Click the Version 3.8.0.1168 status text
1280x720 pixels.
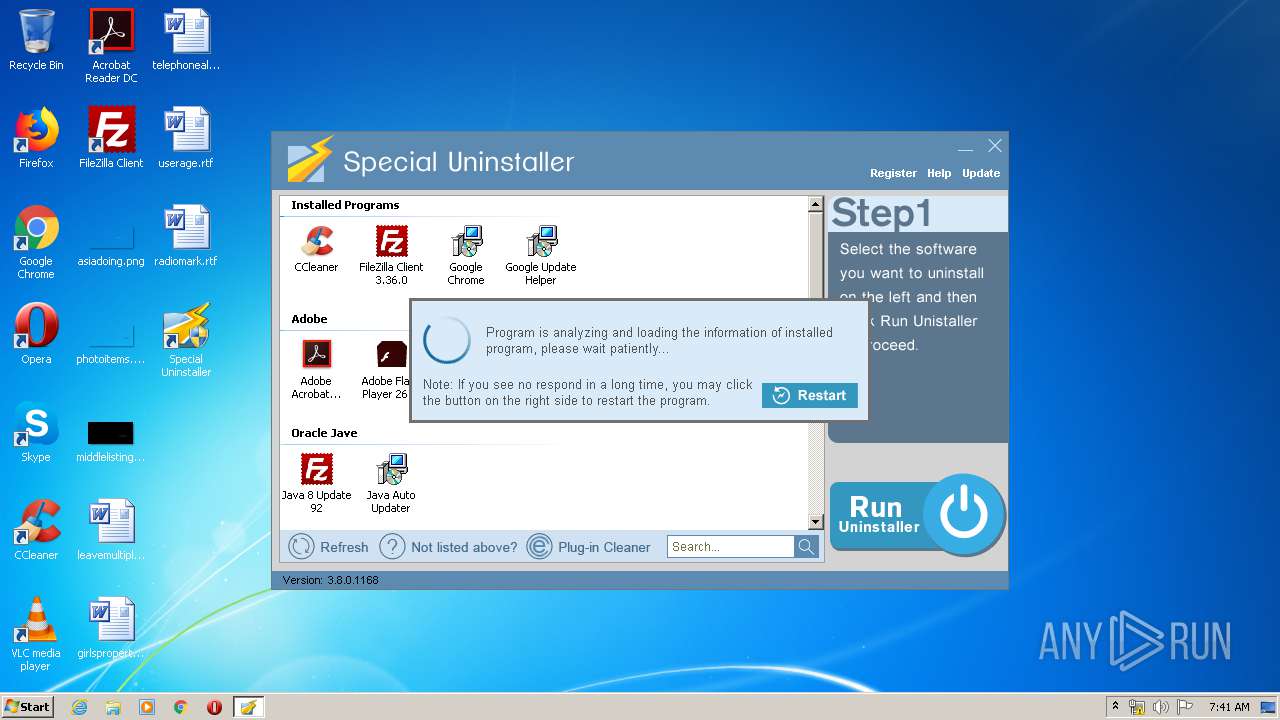coord(330,580)
